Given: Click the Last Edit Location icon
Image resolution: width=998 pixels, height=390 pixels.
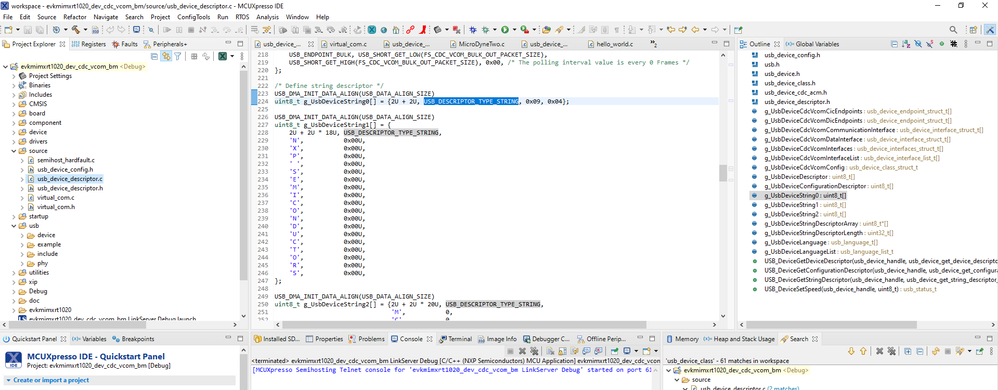Looking at the screenshot, I should [x=671, y=29].
